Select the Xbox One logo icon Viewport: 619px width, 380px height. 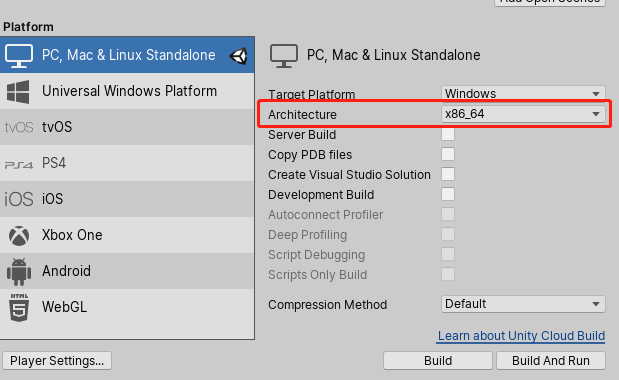point(19,236)
